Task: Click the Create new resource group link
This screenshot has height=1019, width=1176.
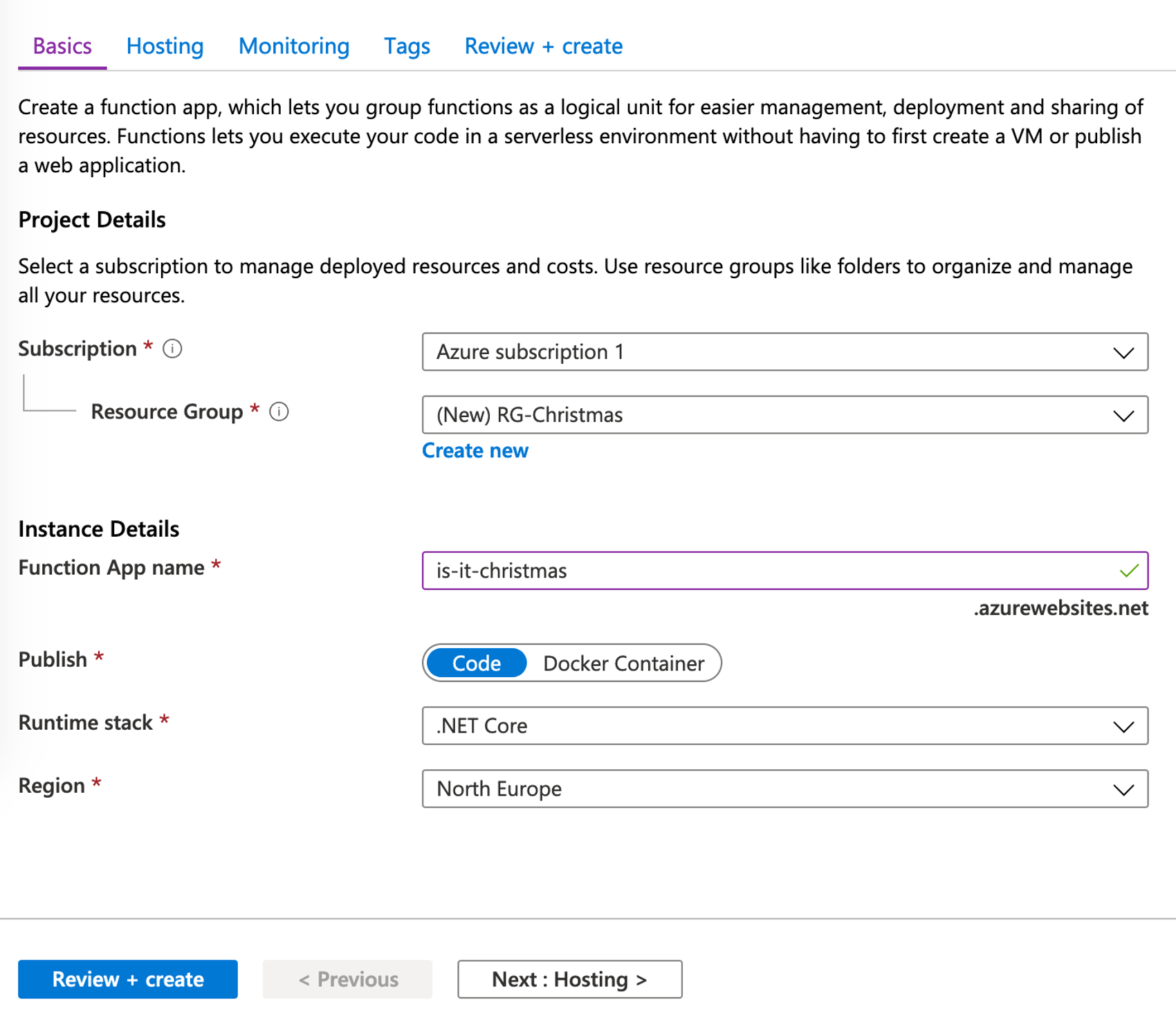Action: pyautogui.click(x=475, y=450)
